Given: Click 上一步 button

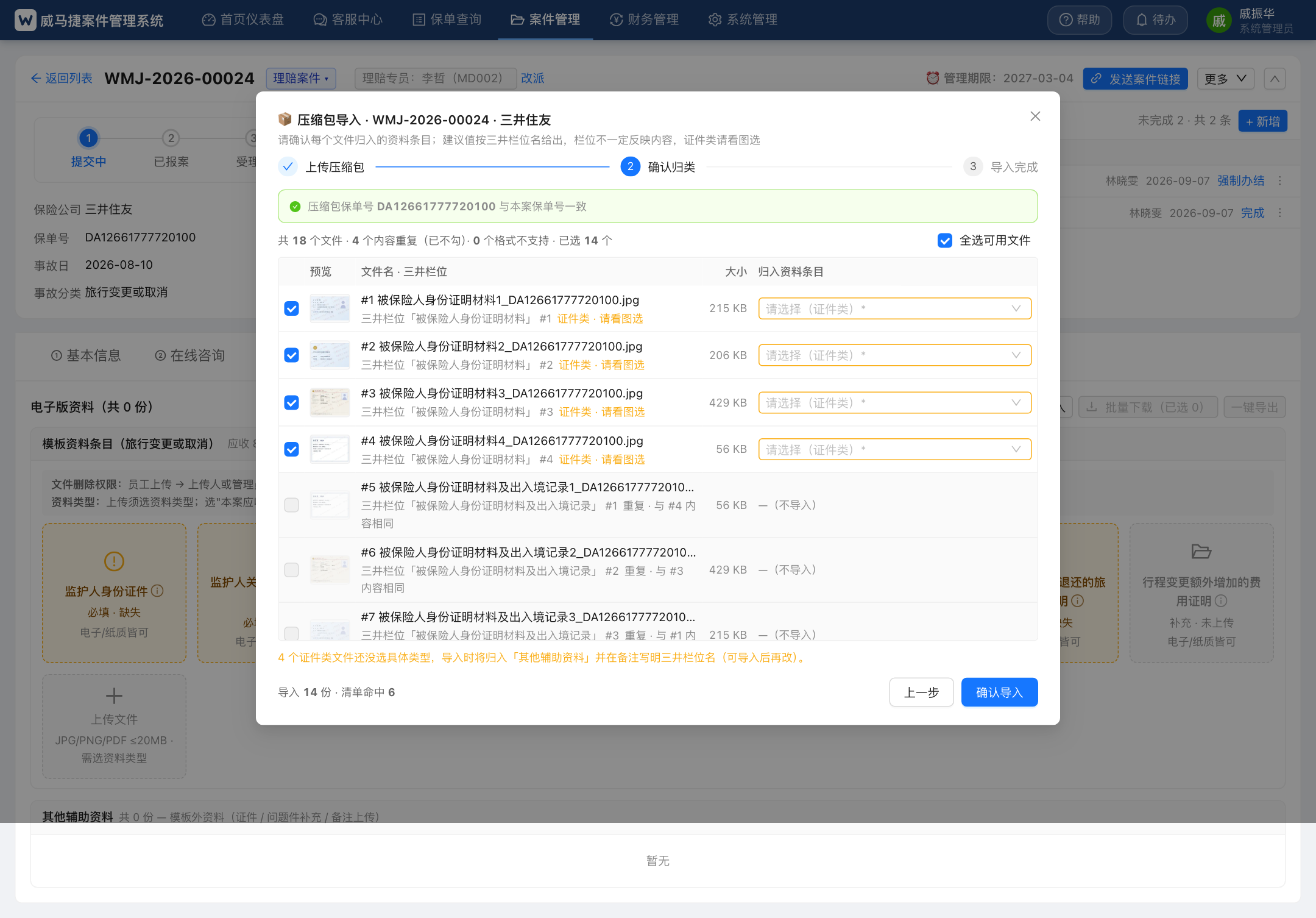Looking at the screenshot, I should tap(921, 692).
